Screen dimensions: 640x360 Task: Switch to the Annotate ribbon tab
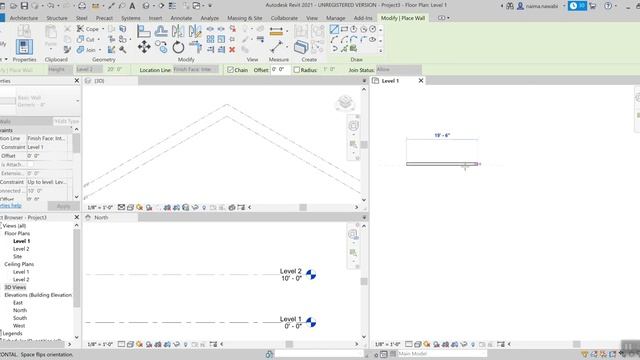click(x=181, y=18)
